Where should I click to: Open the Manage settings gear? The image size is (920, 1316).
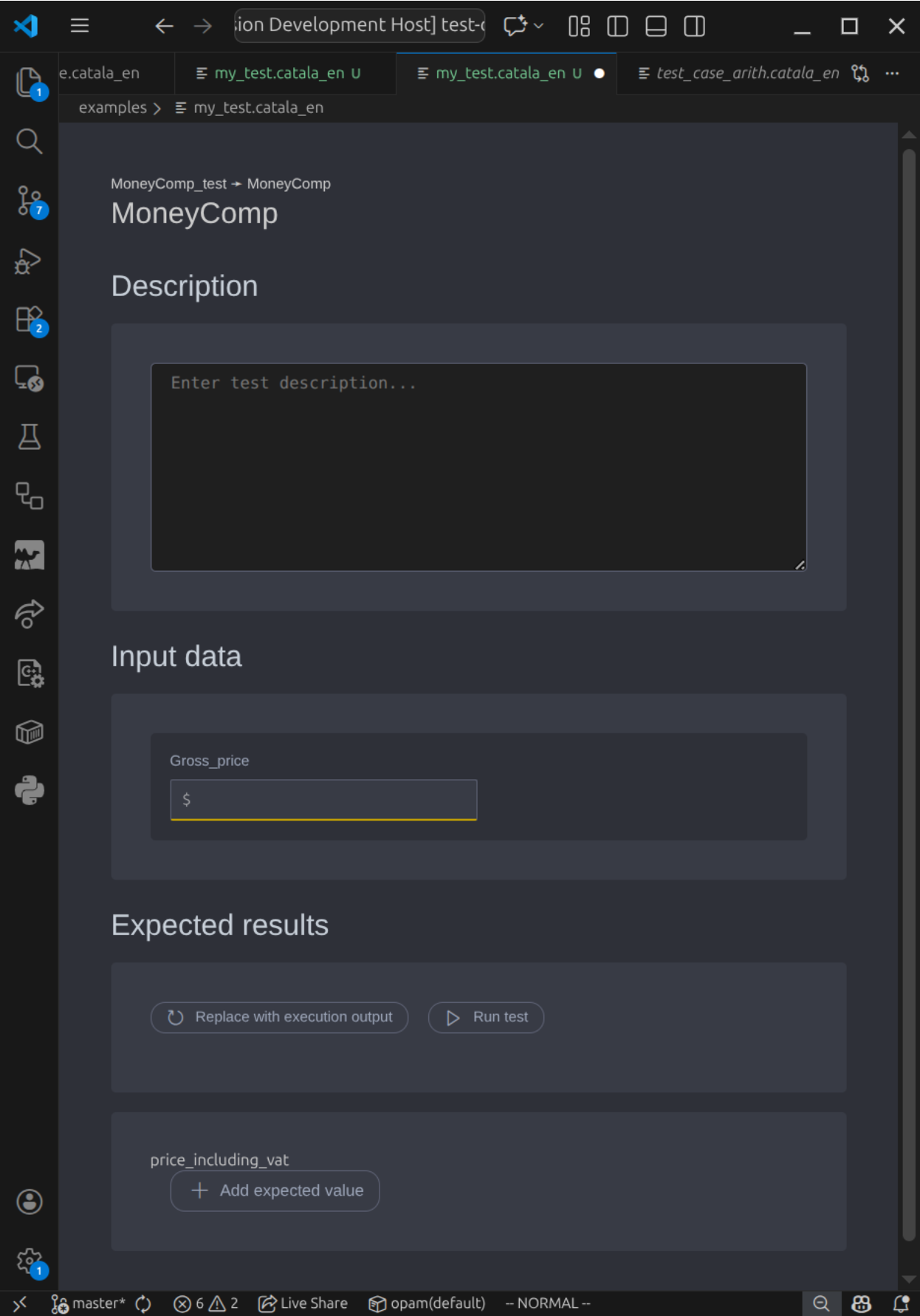(x=29, y=1261)
